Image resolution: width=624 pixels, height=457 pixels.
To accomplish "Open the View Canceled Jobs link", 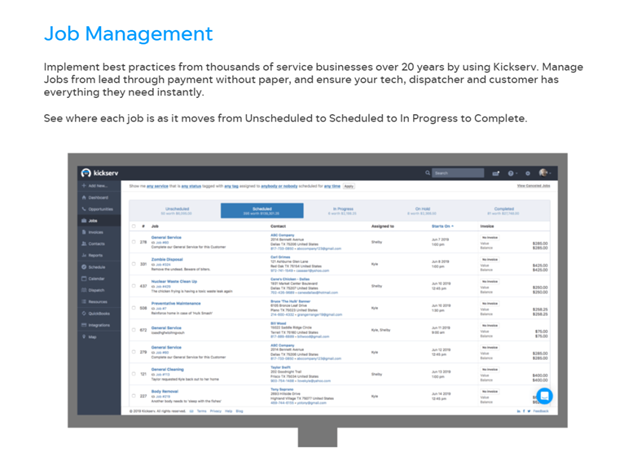I will click(x=534, y=186).
